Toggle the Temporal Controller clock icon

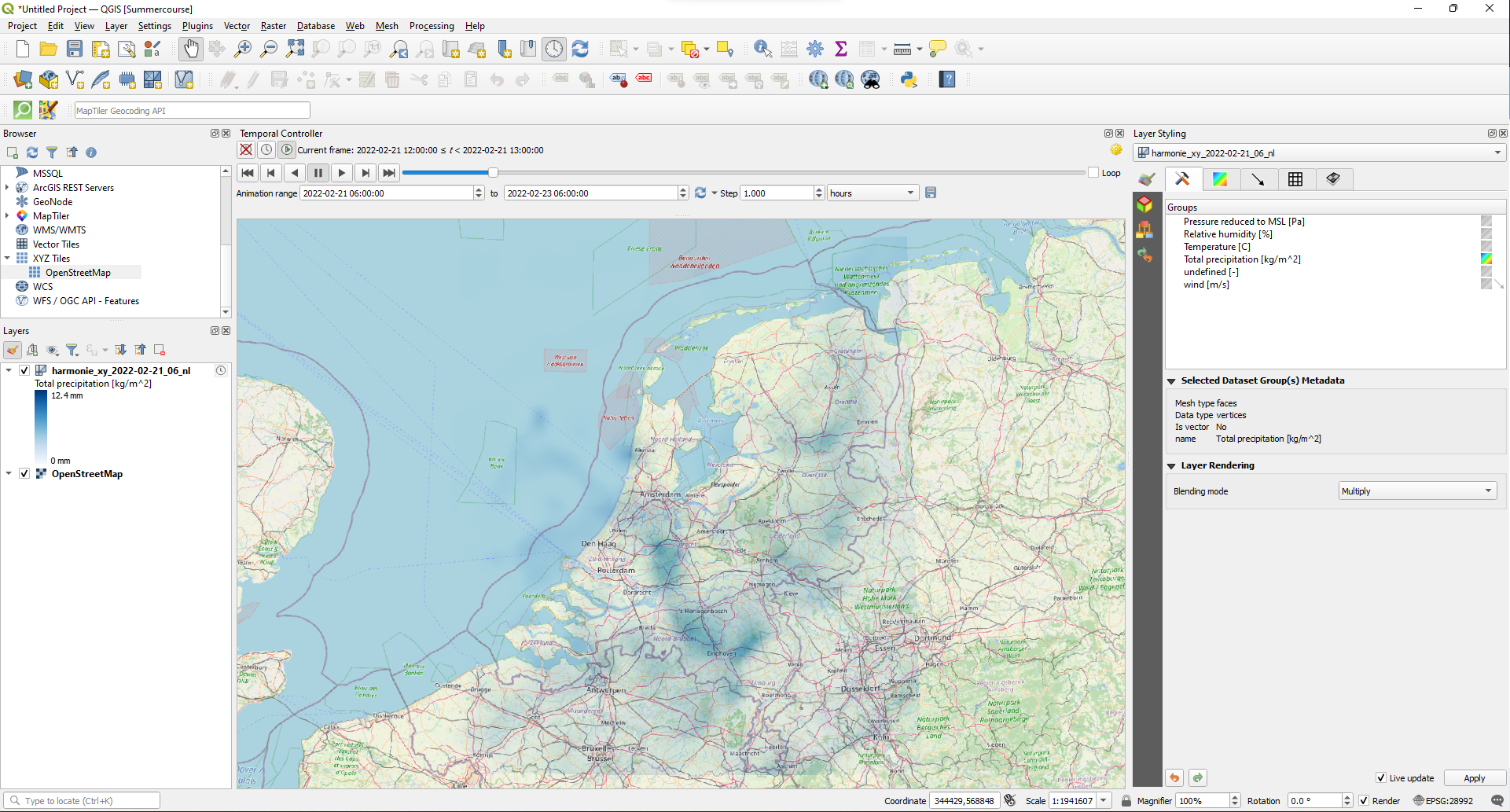(x=554, y=49)
